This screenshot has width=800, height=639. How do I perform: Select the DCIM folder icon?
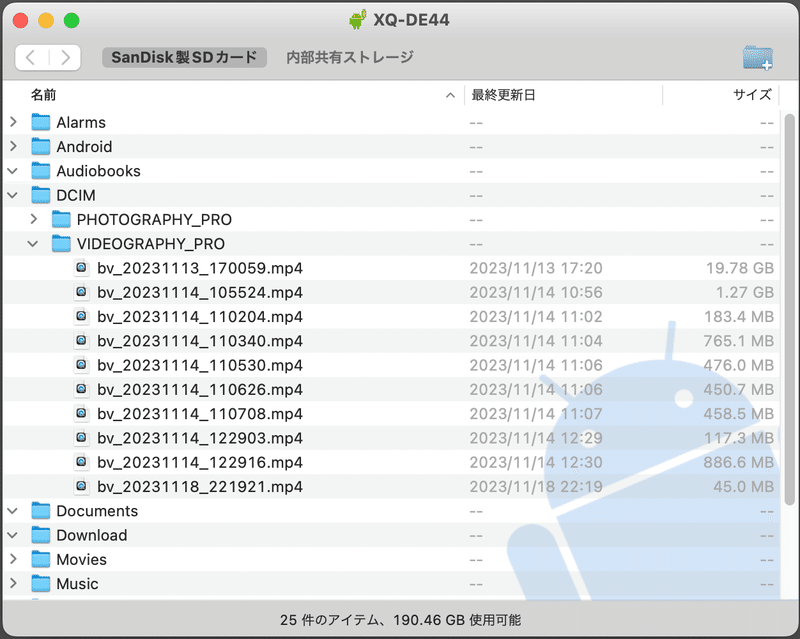(x=41, y=195)
